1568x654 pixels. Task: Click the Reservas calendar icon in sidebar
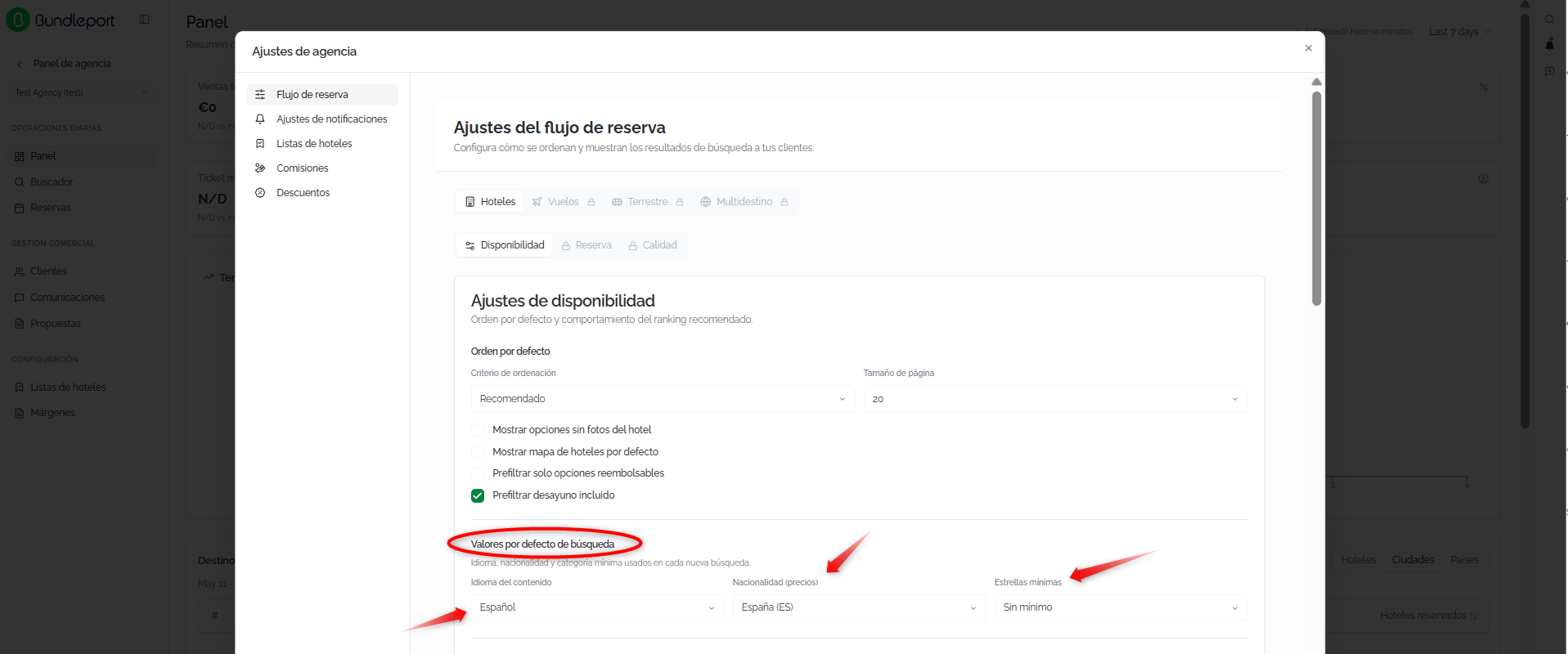[20, 208]
